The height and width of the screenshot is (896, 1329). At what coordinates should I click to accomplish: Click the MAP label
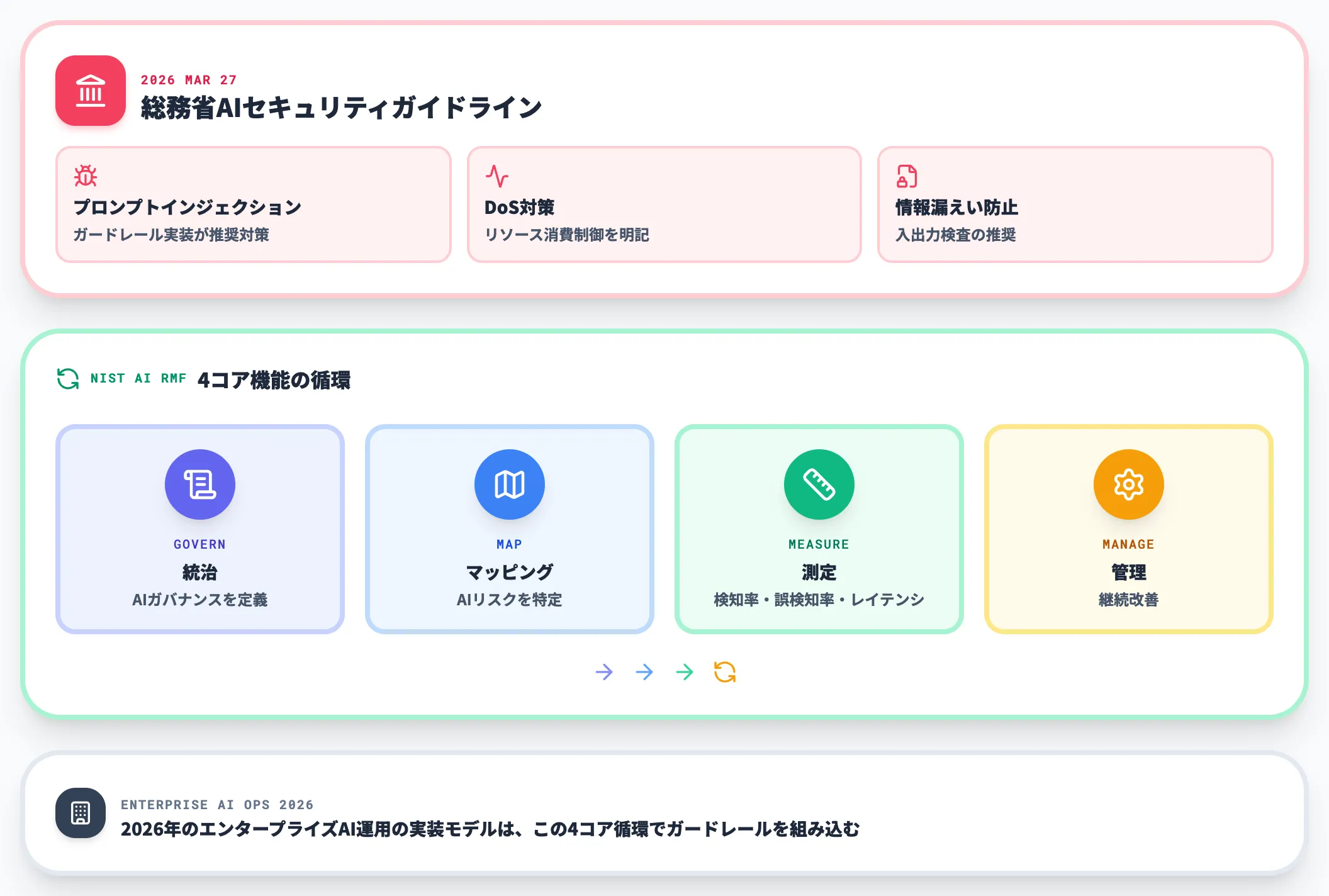[x=510, y=544]
